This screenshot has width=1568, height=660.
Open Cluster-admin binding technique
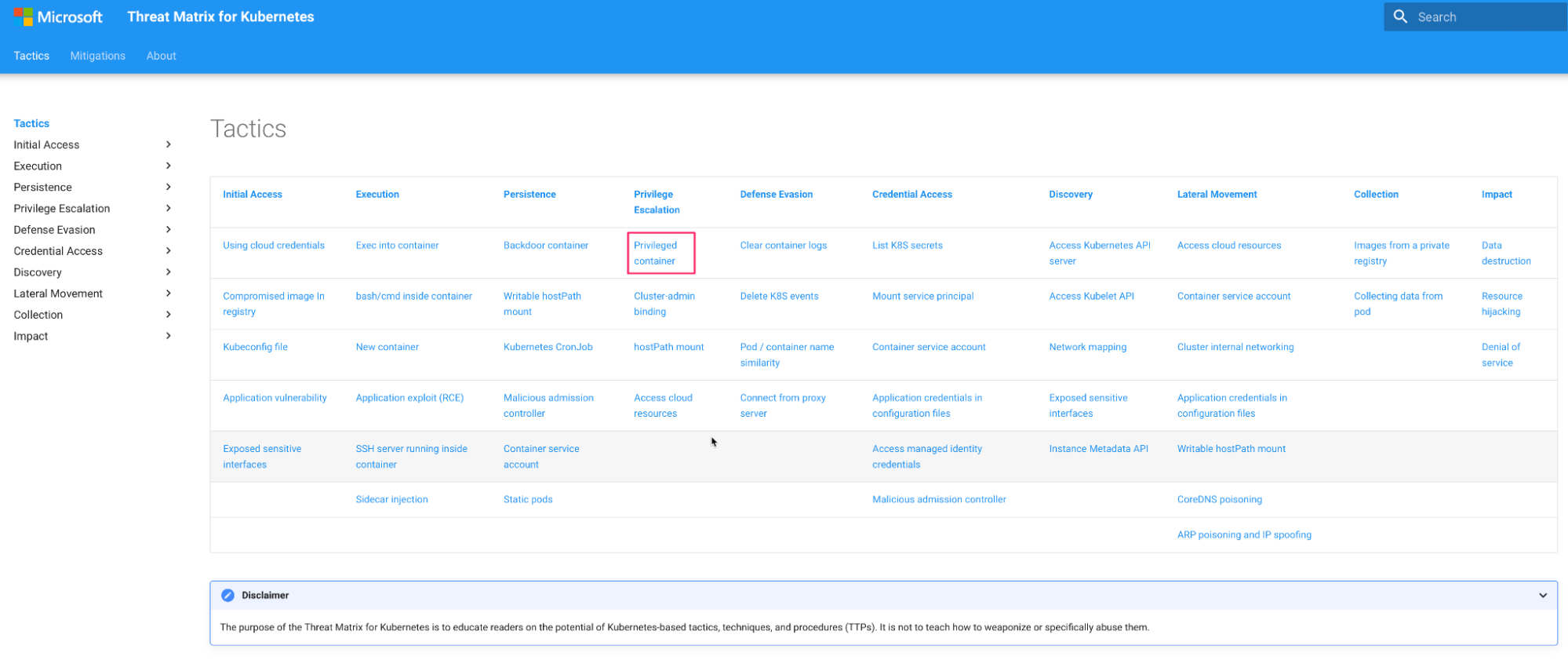(x=664, y=304)
